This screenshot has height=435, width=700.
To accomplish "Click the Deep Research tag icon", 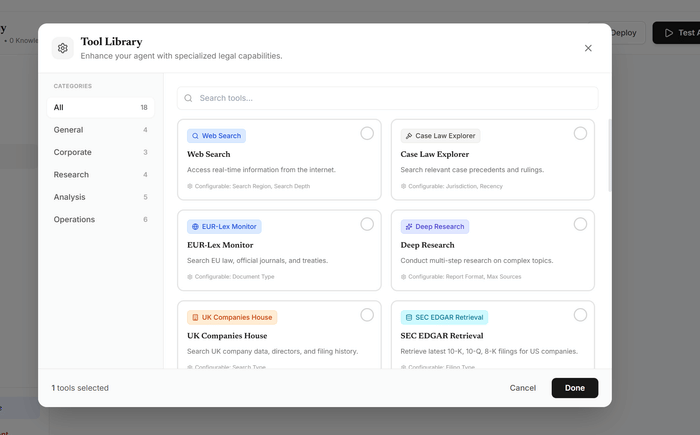I will 409,226.
